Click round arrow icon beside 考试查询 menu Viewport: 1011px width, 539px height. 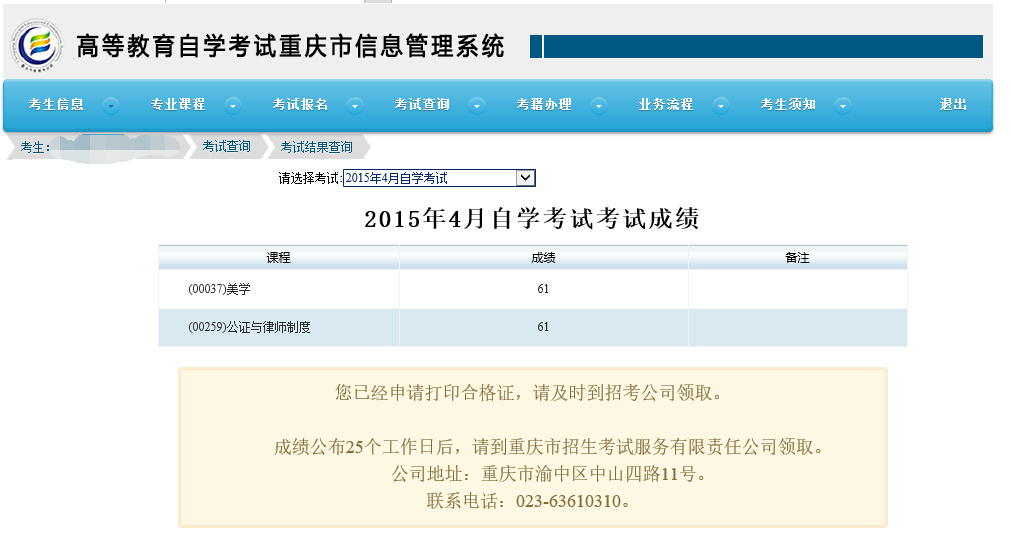477,105
